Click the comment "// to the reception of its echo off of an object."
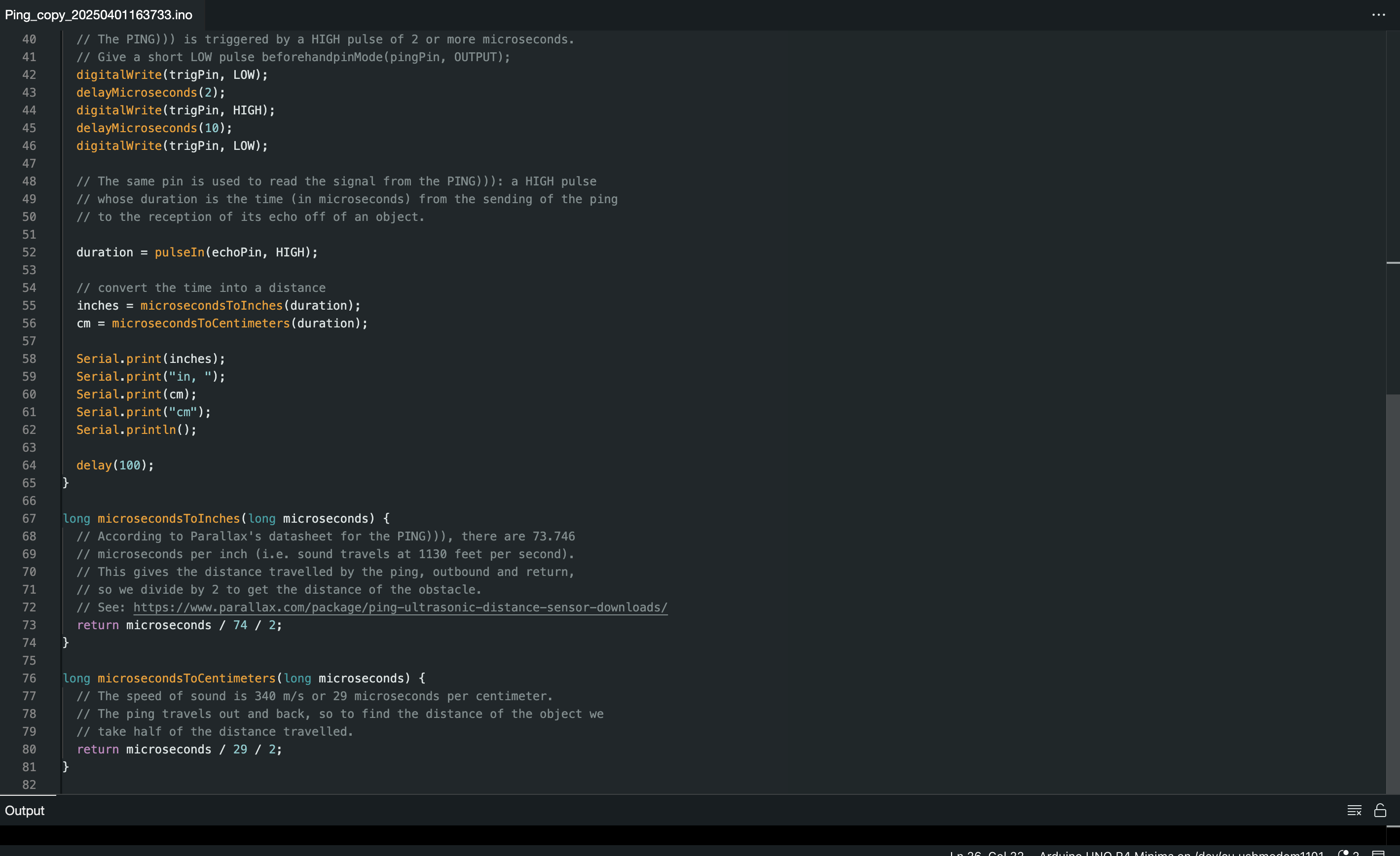 click(x=251, y=217)
